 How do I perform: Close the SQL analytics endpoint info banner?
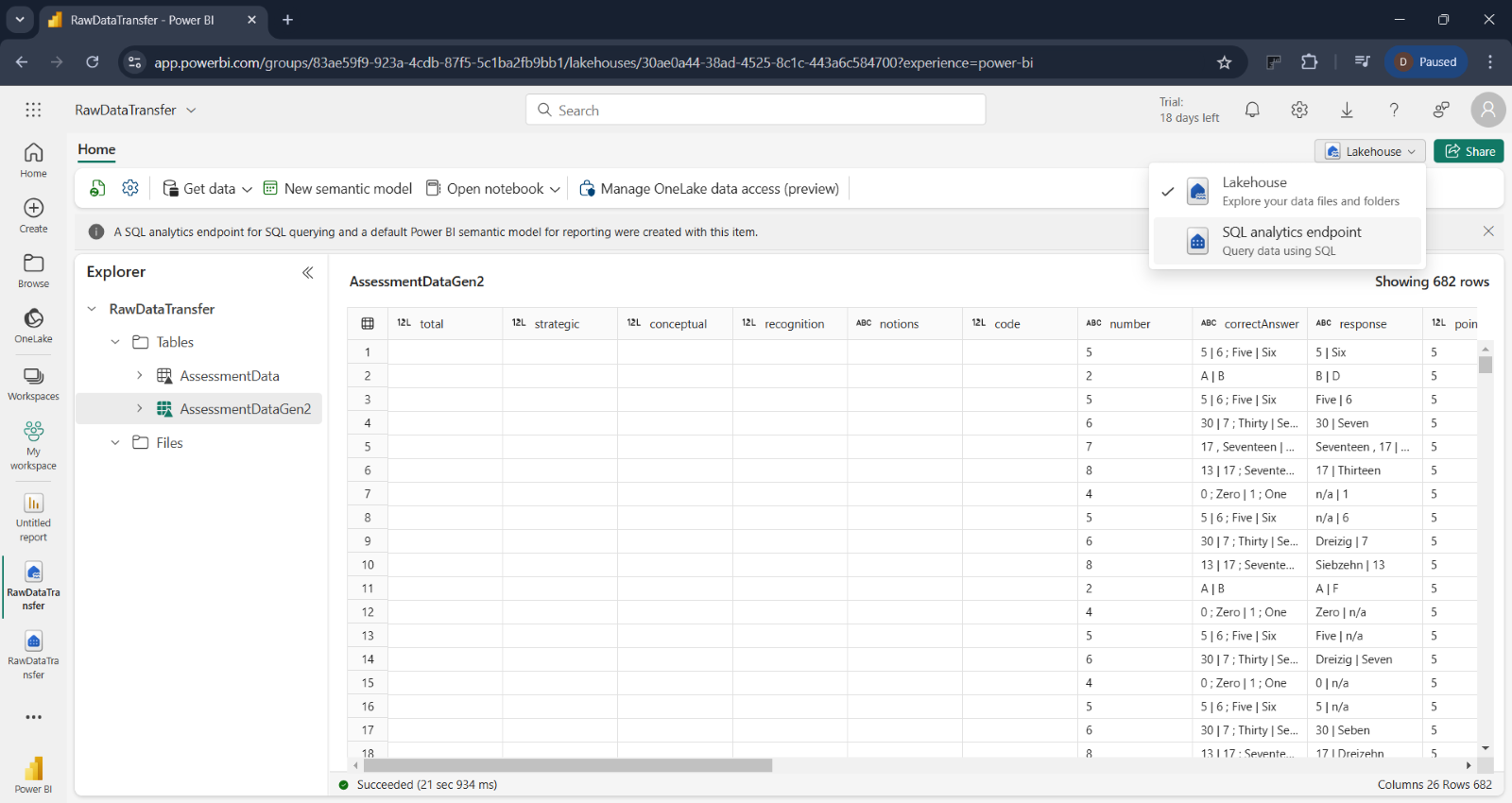(x=1488, y=231)
